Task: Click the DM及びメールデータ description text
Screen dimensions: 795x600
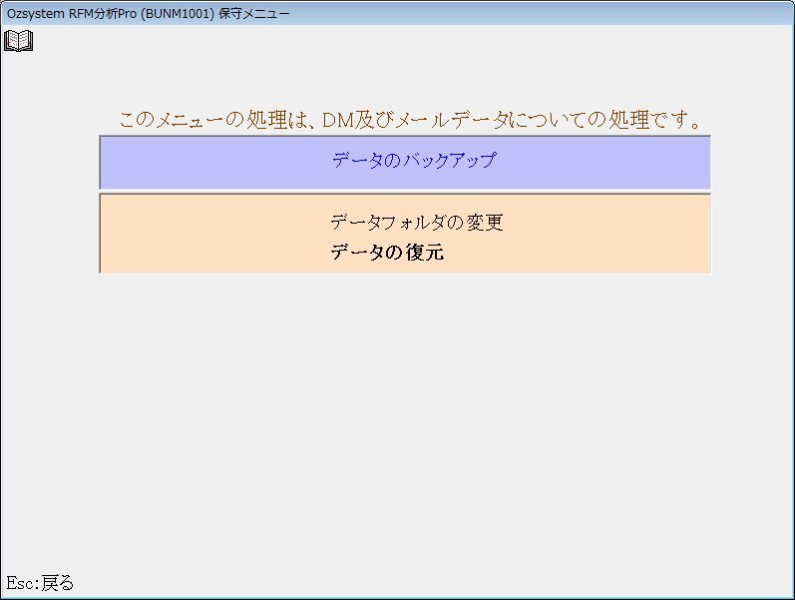Action: click(x=411, y=120)
